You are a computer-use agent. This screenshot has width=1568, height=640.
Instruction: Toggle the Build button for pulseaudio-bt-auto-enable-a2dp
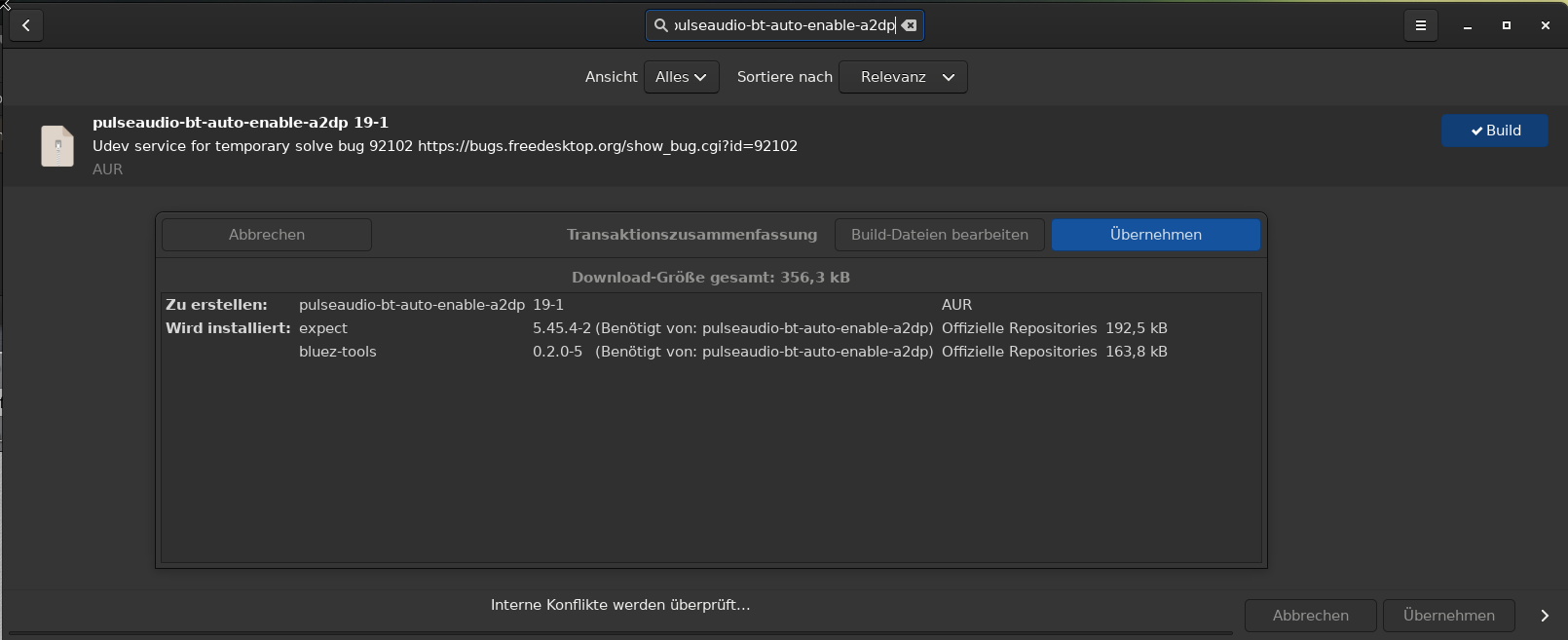coord(1495,131)
